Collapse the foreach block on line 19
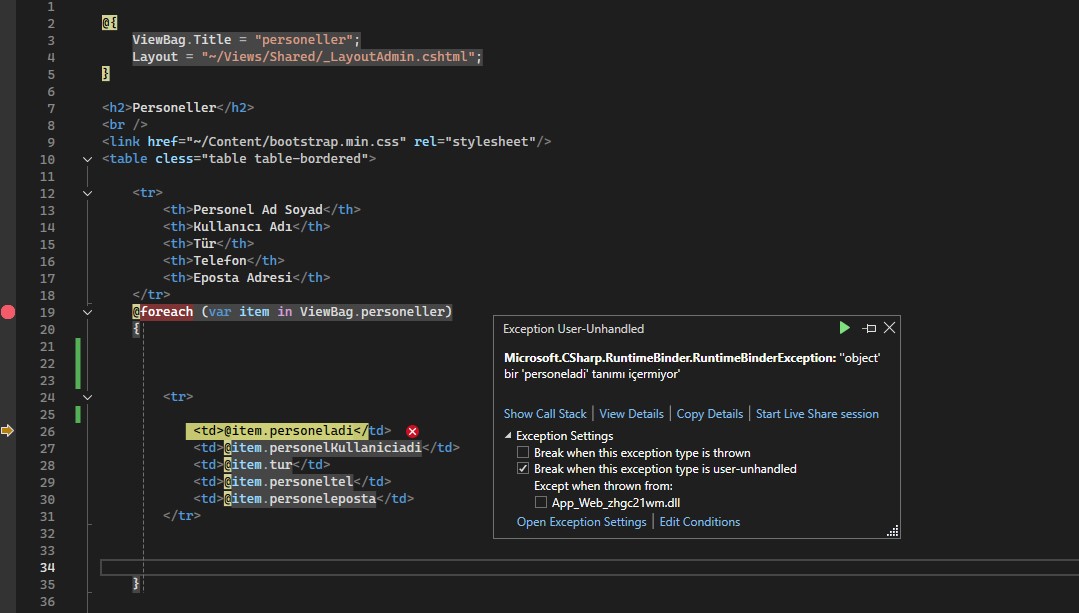The height and width of the screenshot is (613, 1079). coord(87,312)
